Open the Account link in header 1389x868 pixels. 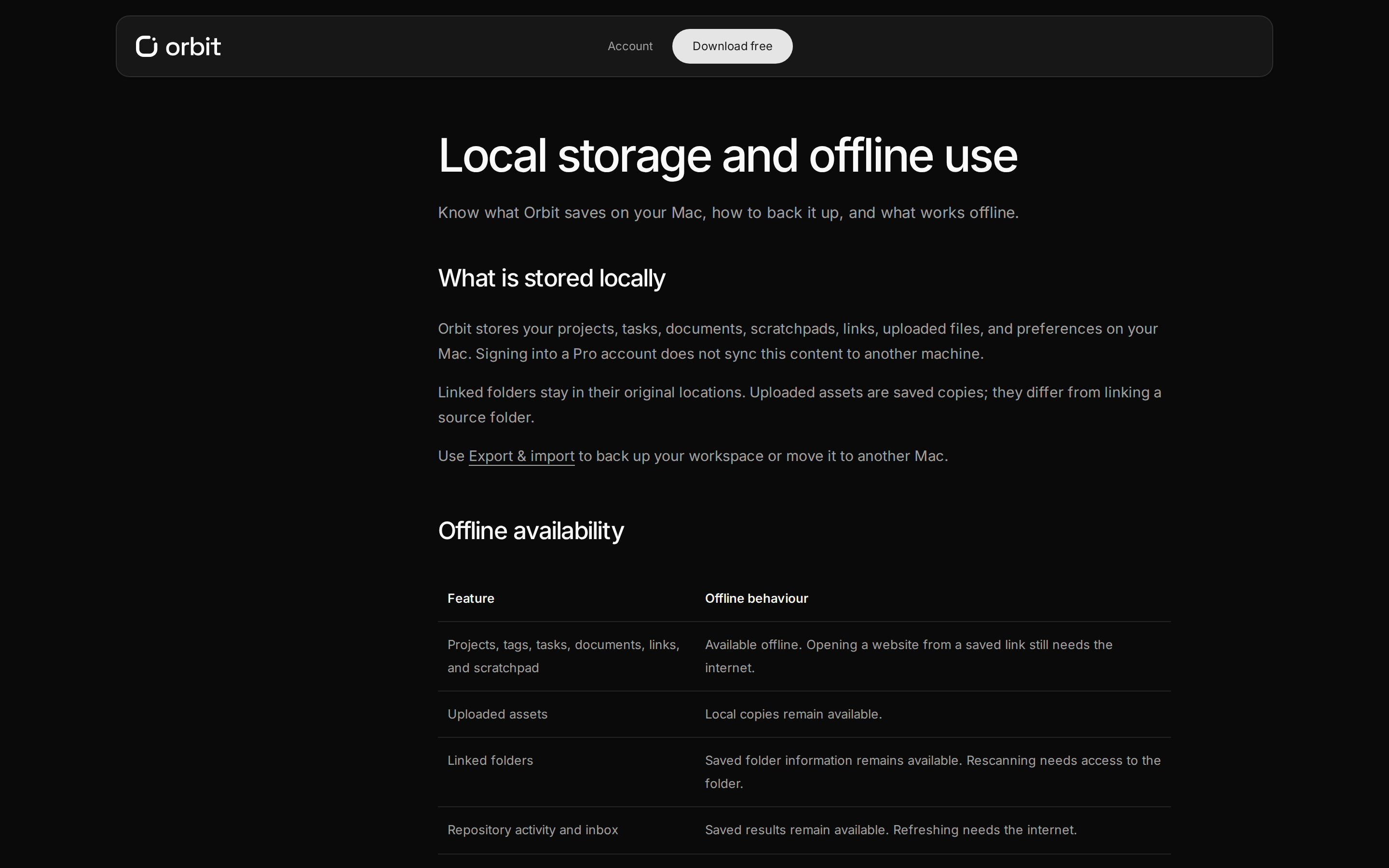coord(630,46)
